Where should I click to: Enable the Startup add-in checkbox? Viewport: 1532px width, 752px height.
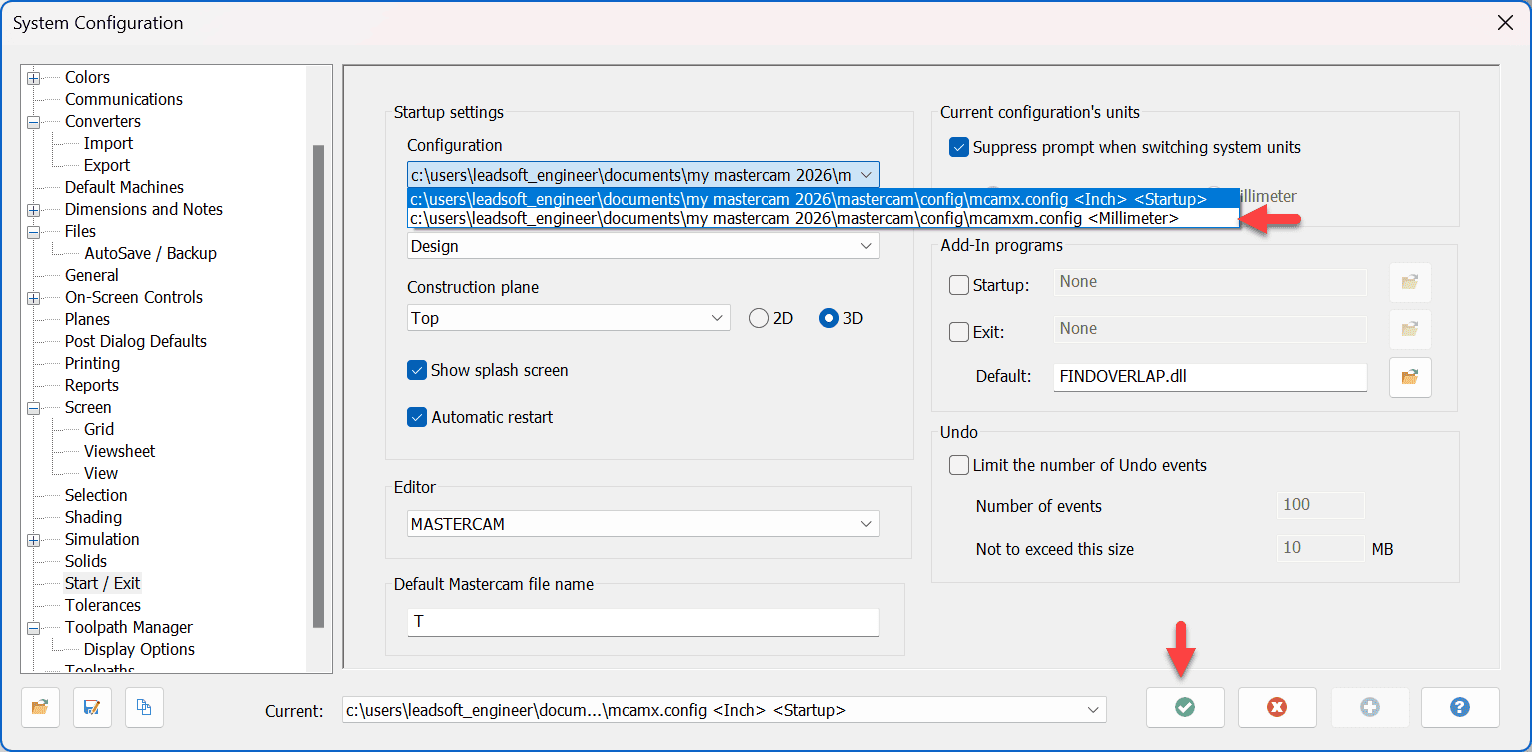pos(958,285)
